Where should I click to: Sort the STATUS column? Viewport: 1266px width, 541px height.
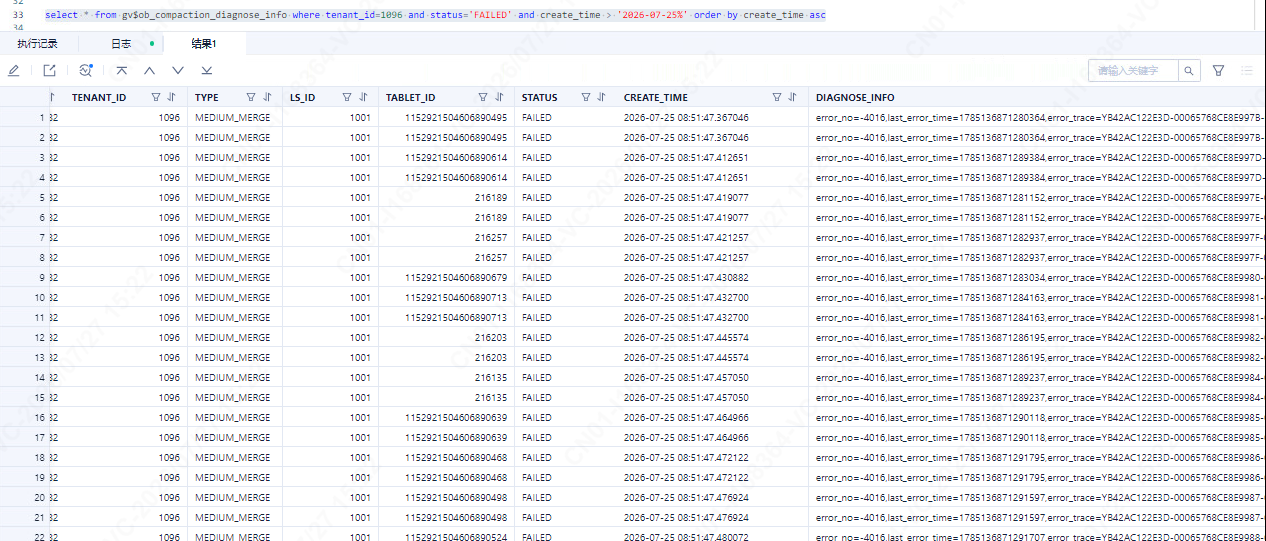pyautogui.click(x=601, y=98)
